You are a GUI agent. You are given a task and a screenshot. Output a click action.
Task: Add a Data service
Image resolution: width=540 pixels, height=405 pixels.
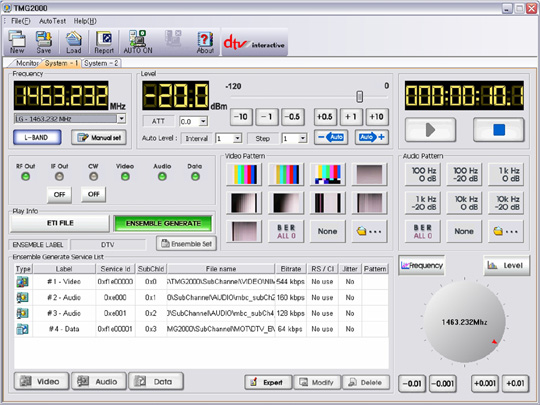click(x=156, y=382)
